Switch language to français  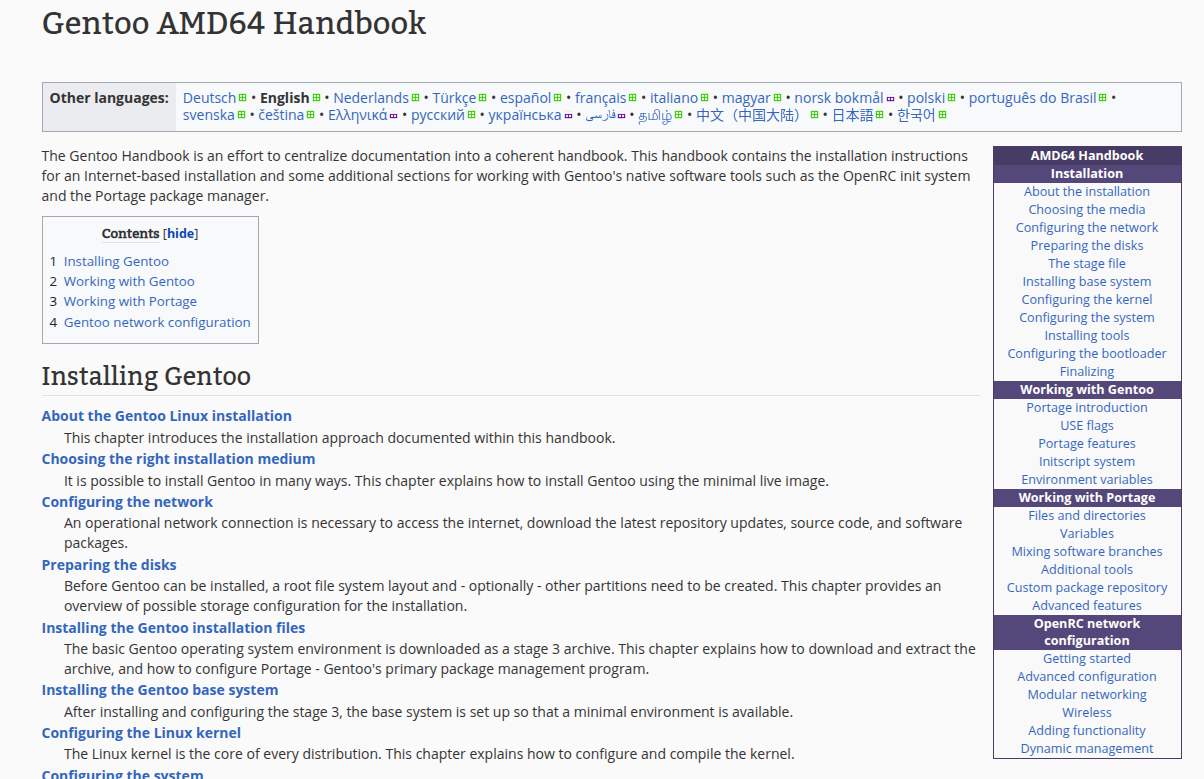point(601,98)
